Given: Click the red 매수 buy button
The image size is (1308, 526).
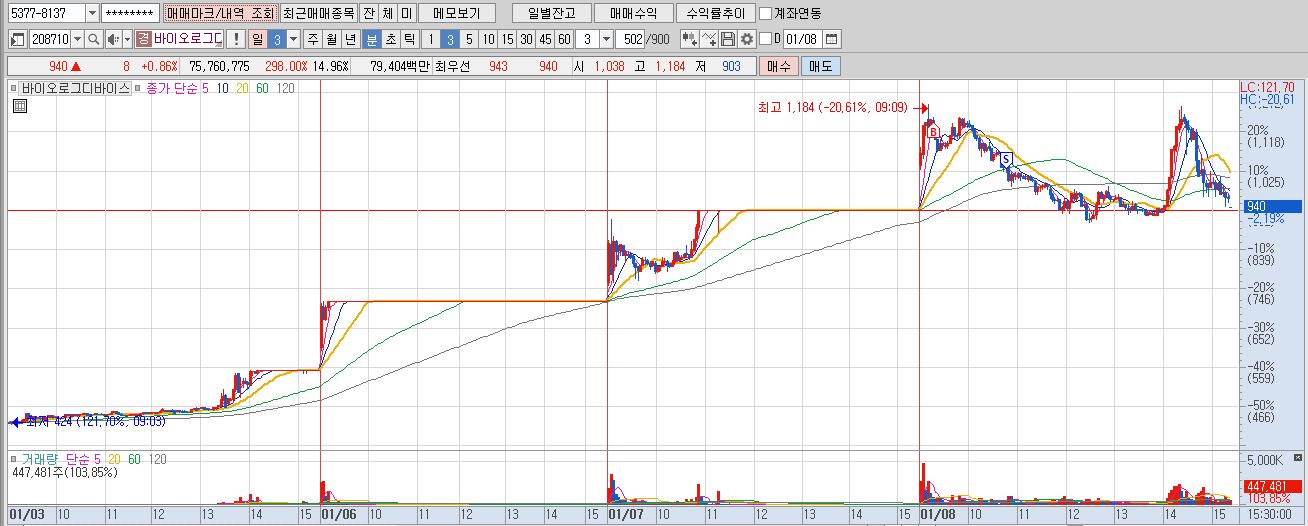Looking at the screenshot, I should click(x=779, y=66).
